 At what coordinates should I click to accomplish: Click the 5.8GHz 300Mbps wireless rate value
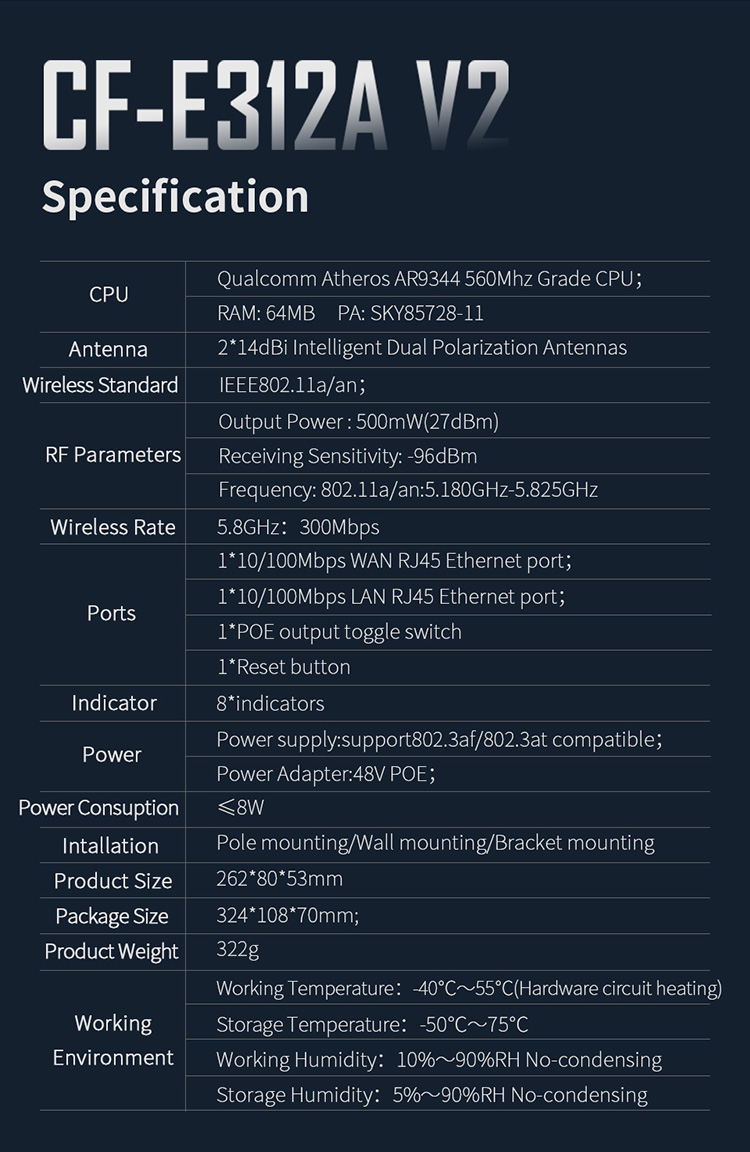pyautogui.click(x=298, y=527)
